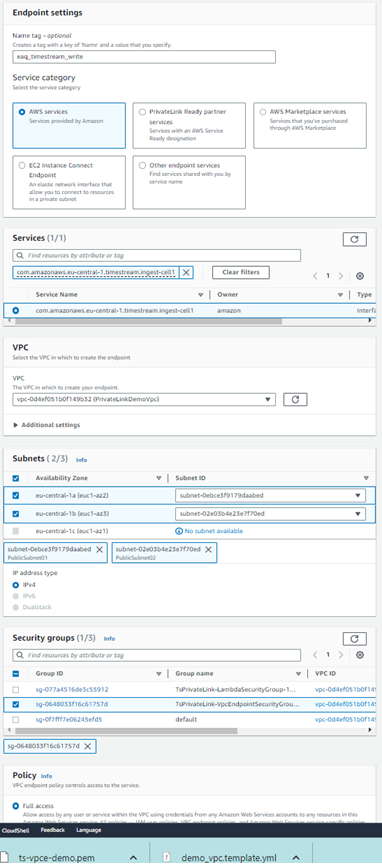
Task: Choose IPv4 address type
Action: [x=15, y=585]
